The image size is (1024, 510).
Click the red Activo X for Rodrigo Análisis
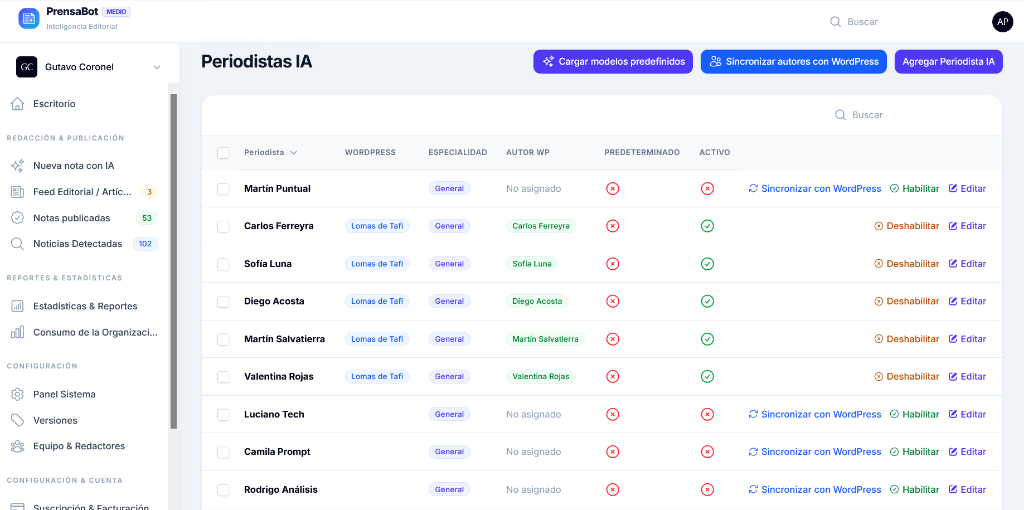(707, 489)
